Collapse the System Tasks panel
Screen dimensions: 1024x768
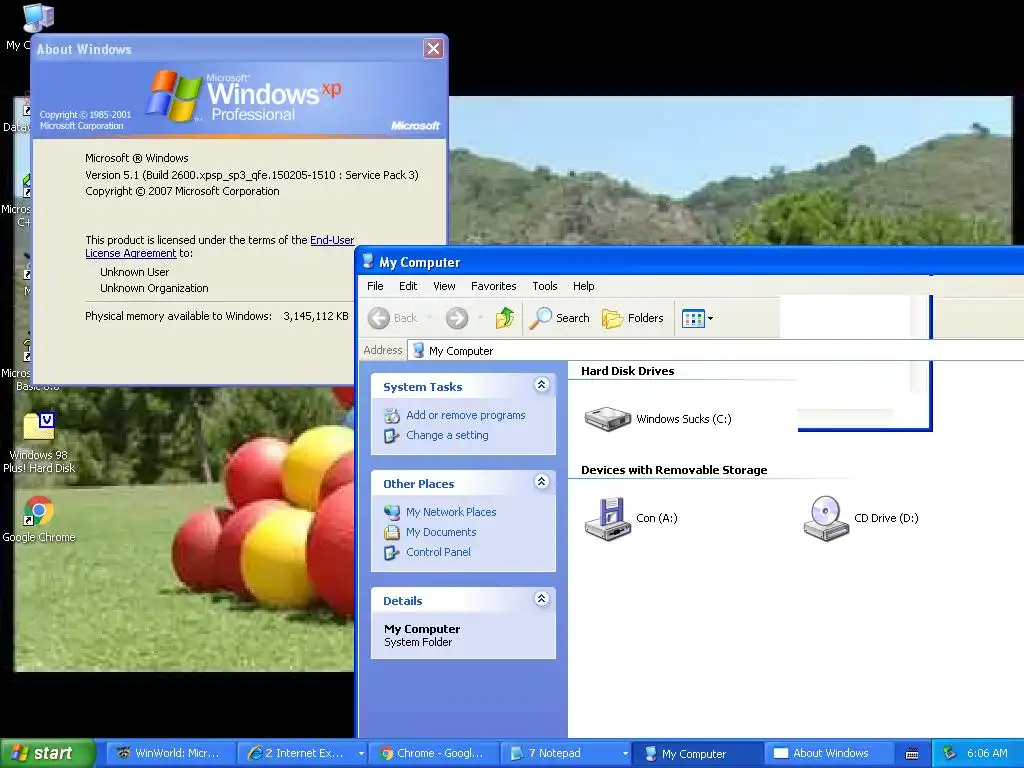[x=541, y=385]
